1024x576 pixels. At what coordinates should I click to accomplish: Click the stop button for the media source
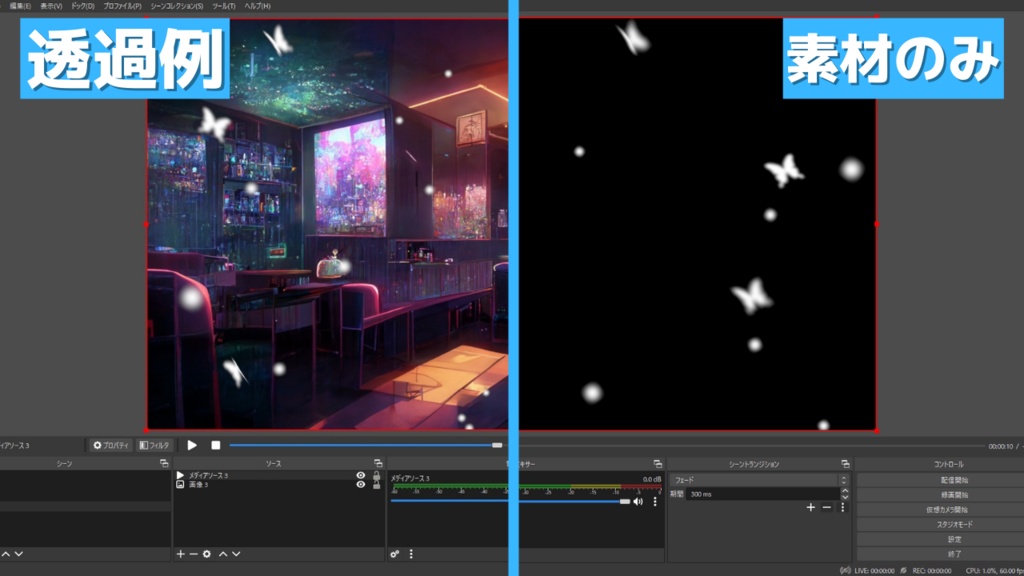tap(215, 445)
